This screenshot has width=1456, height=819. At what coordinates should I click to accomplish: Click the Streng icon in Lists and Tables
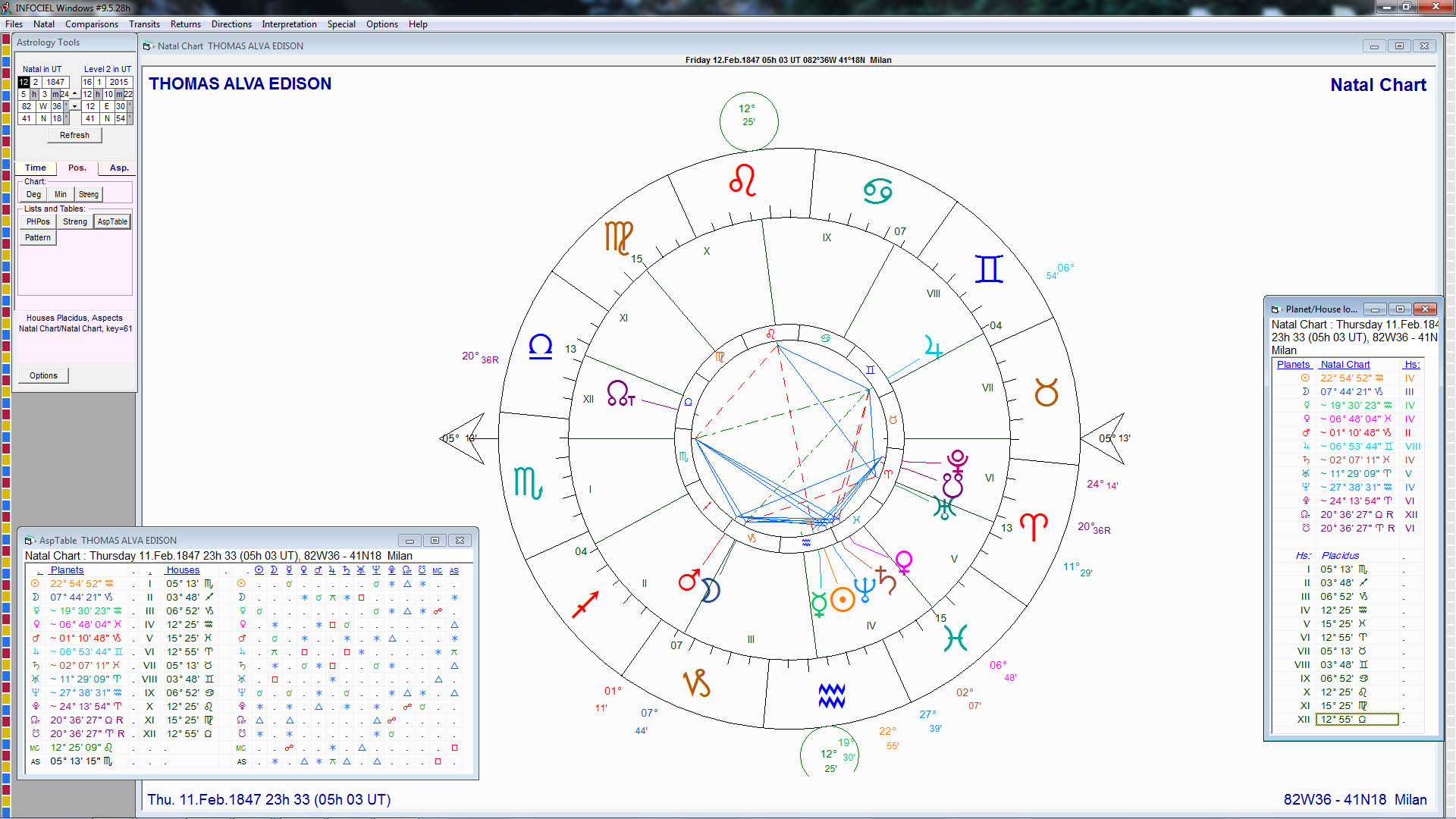pyautogui.click(x=74, y=221)
